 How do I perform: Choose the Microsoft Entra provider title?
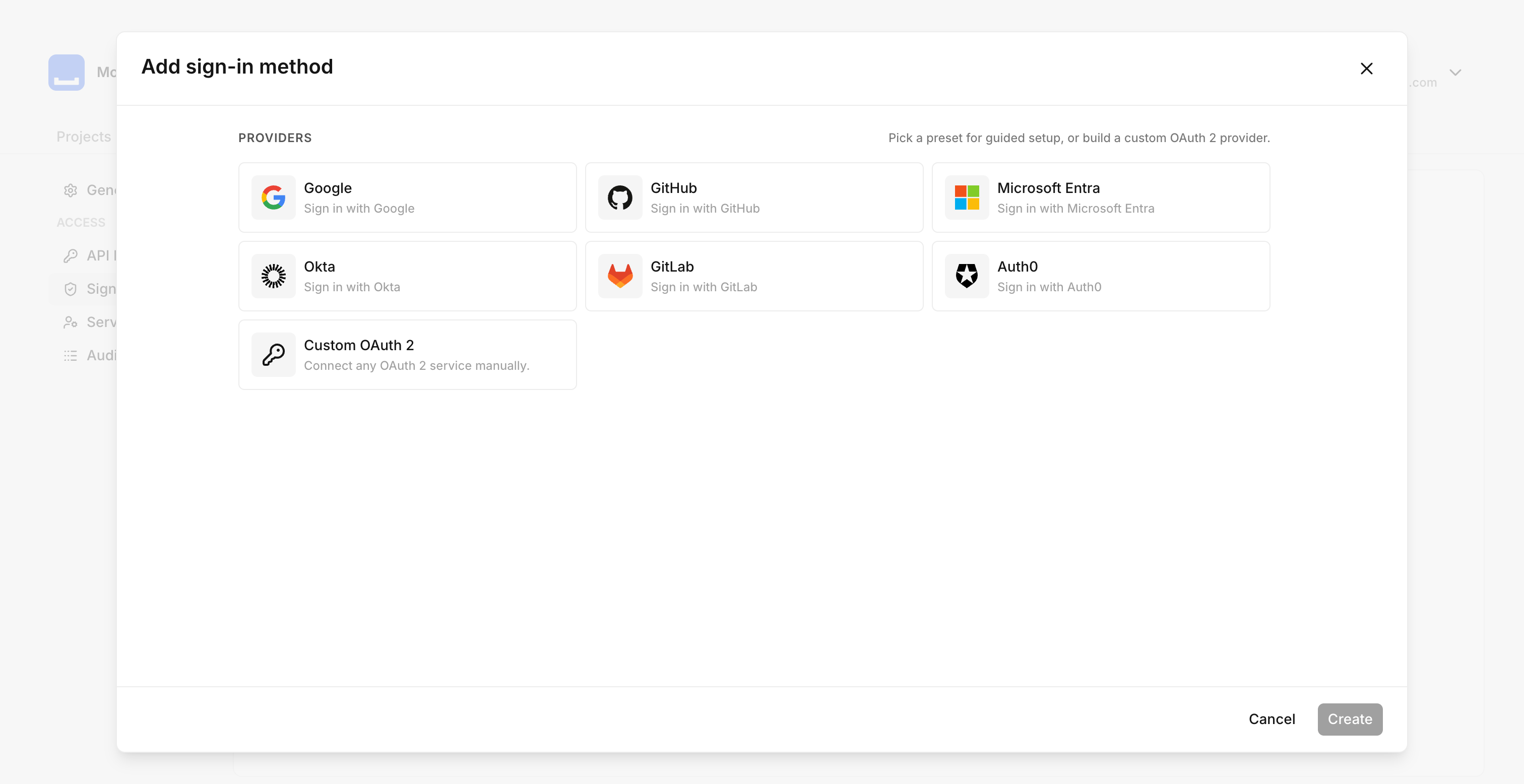tap(1048, 188)
